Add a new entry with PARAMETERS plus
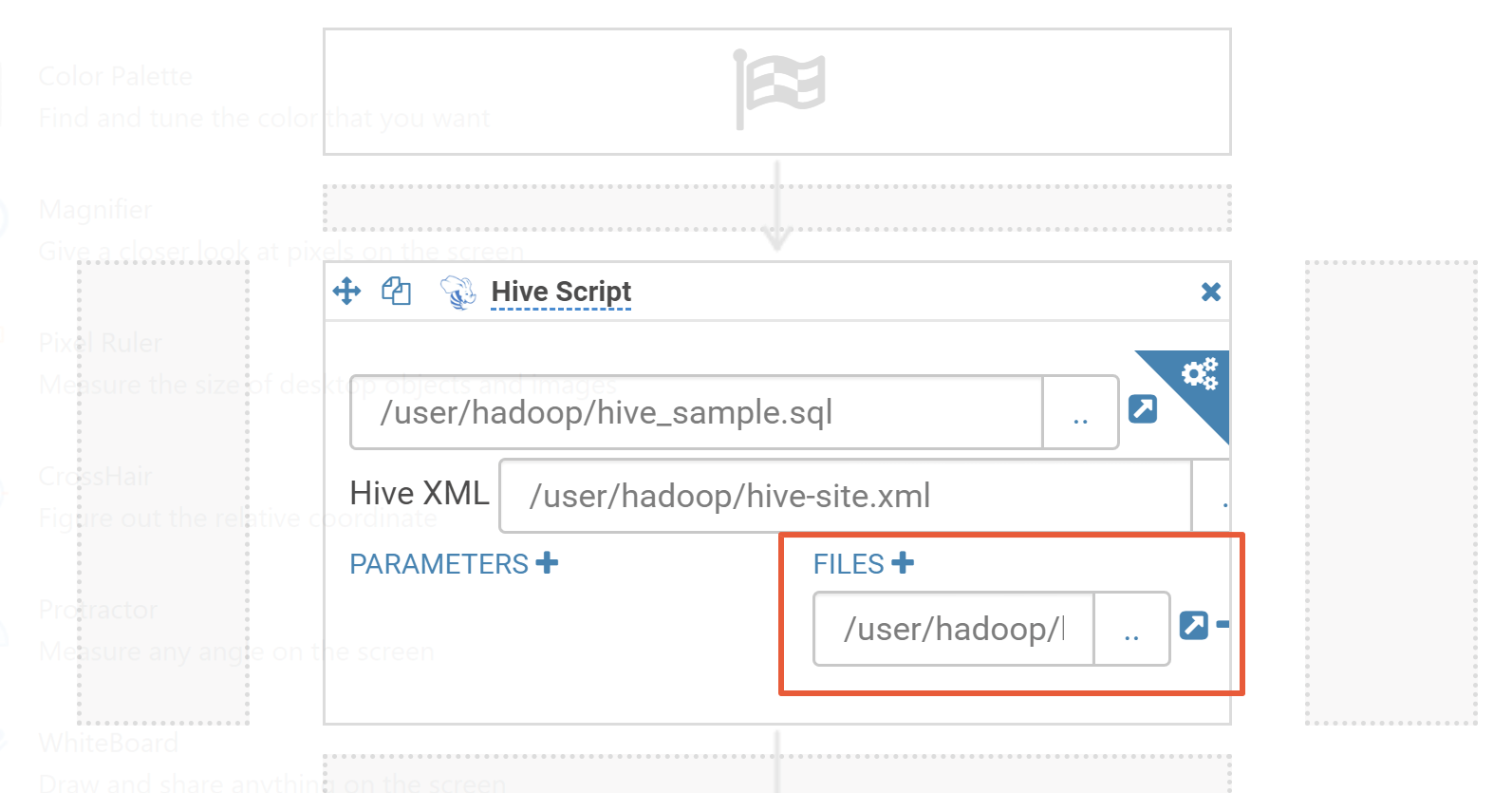 pyautogui.click(x=547, y=563)
